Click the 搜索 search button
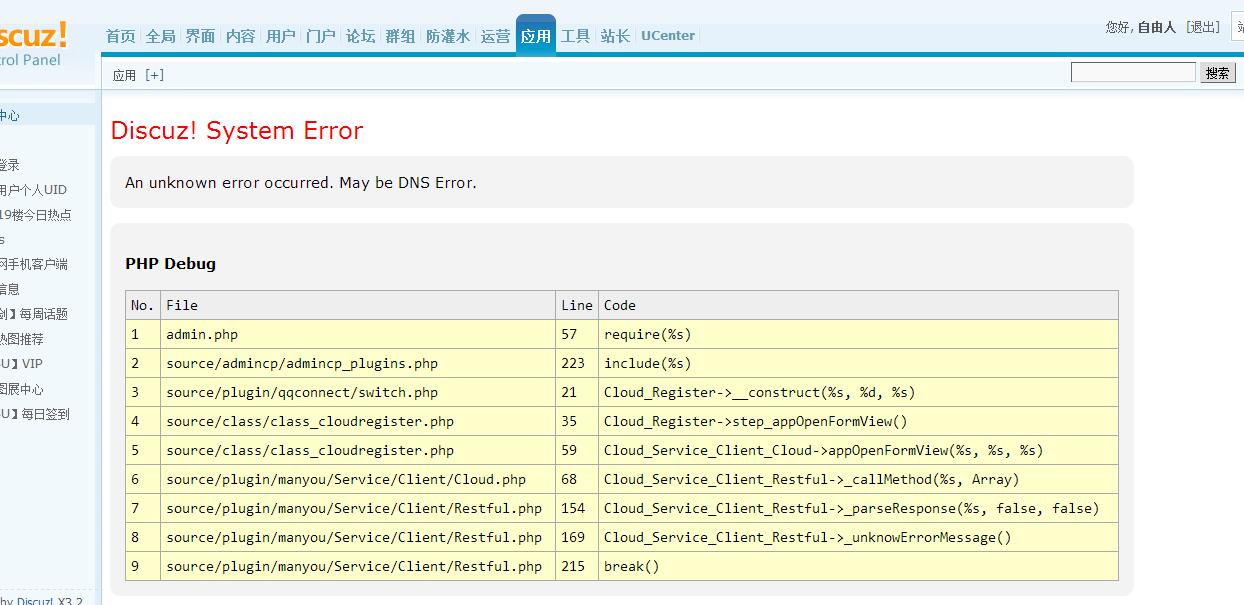The height and width of the screenshot is (605, 1244). coord(1217,73)
